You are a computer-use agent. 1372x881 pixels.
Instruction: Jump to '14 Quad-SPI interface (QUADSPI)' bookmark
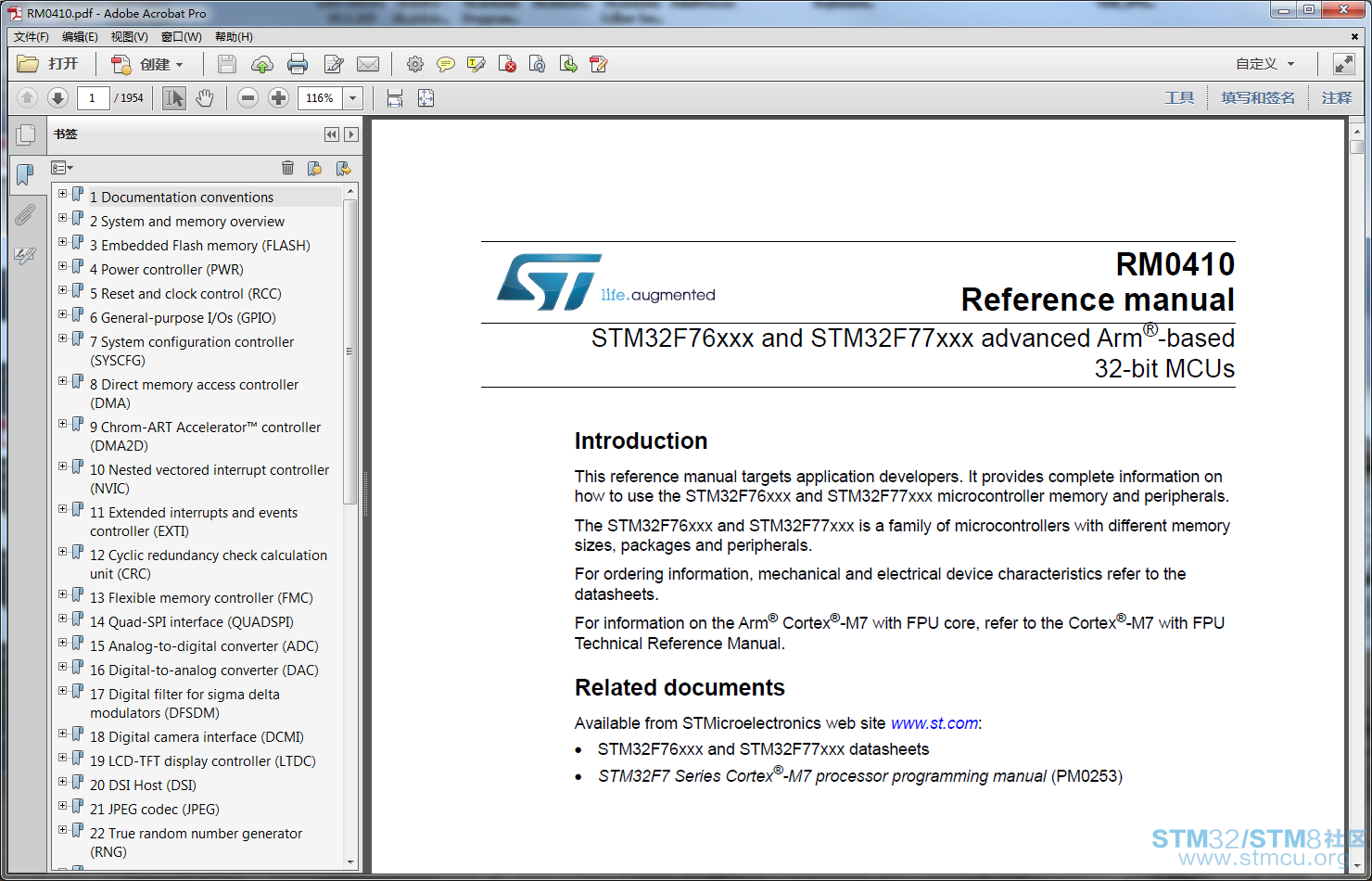coord(192,622)
